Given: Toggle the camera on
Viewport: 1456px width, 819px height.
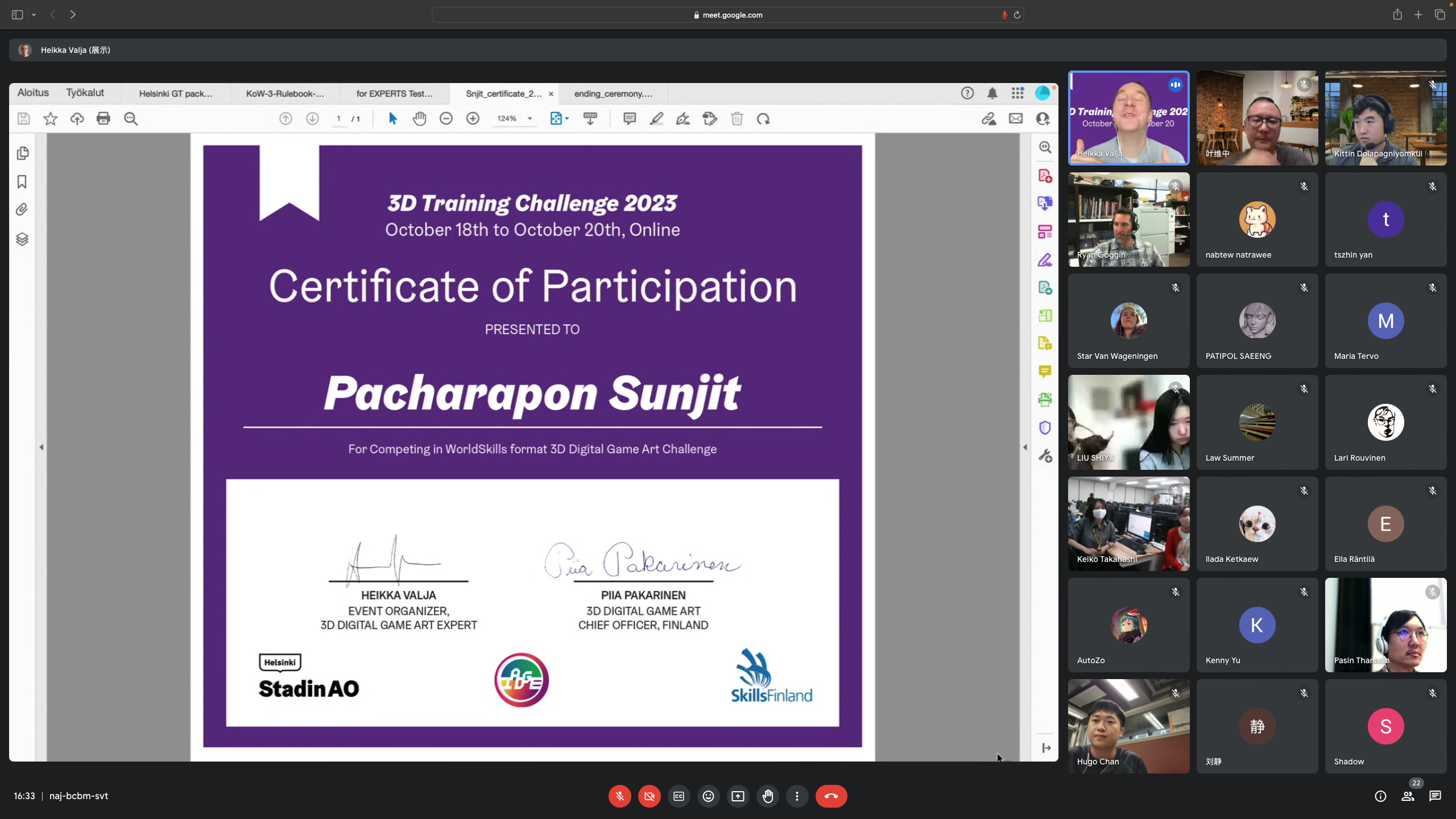Looking at the screenshot, I should (x=649, y=796).
